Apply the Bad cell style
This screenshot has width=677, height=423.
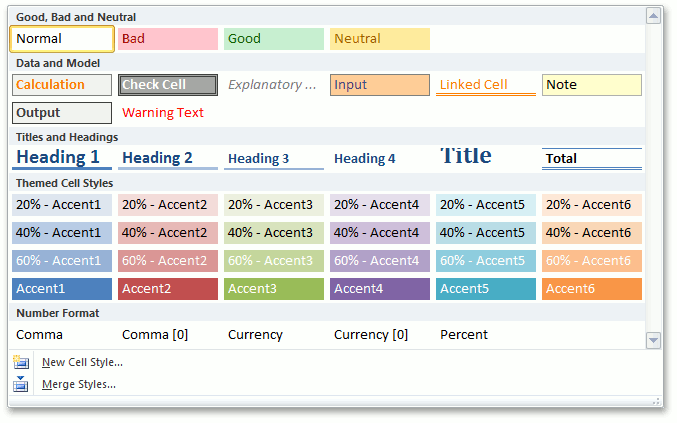point(168,39)
